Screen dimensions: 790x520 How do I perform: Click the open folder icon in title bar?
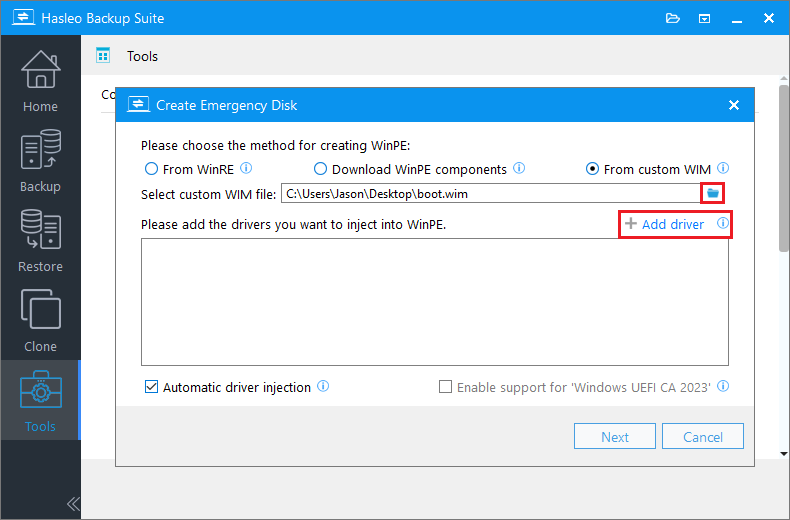pos(673,19)
